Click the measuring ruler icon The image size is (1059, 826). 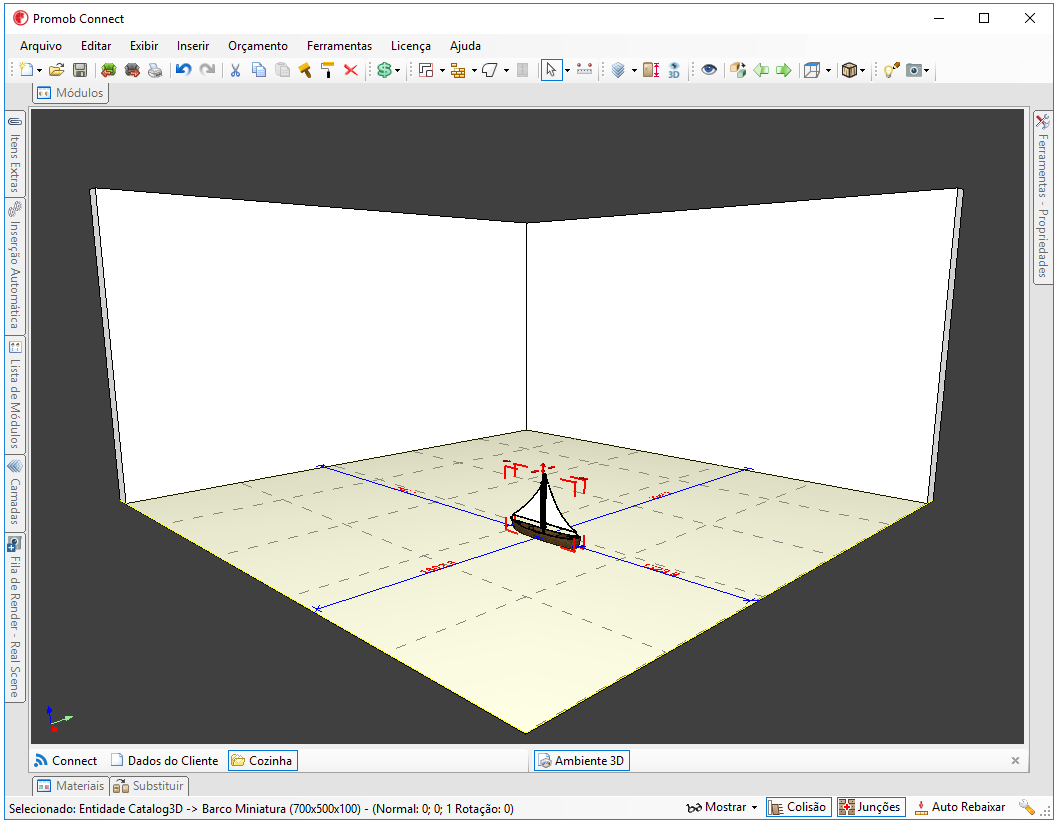(585, 70)
